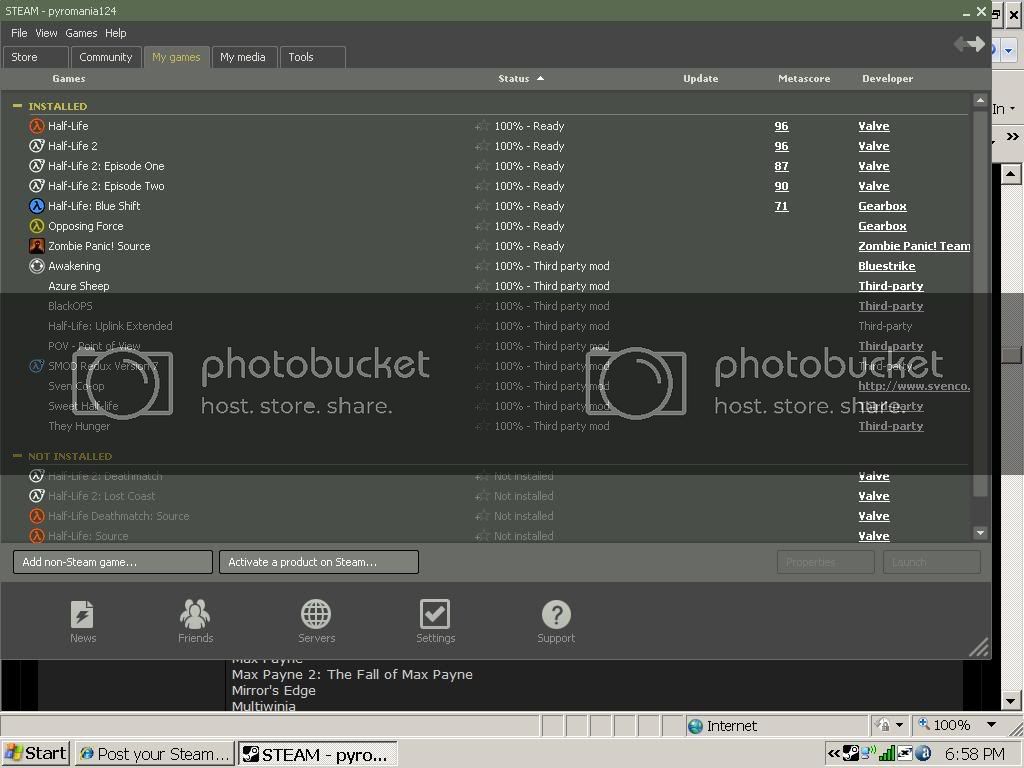The height and width of the screenshot is (768, 1024).
Task: Toggle favorite star for Opposing Force
Action: (x=482, y=227)
